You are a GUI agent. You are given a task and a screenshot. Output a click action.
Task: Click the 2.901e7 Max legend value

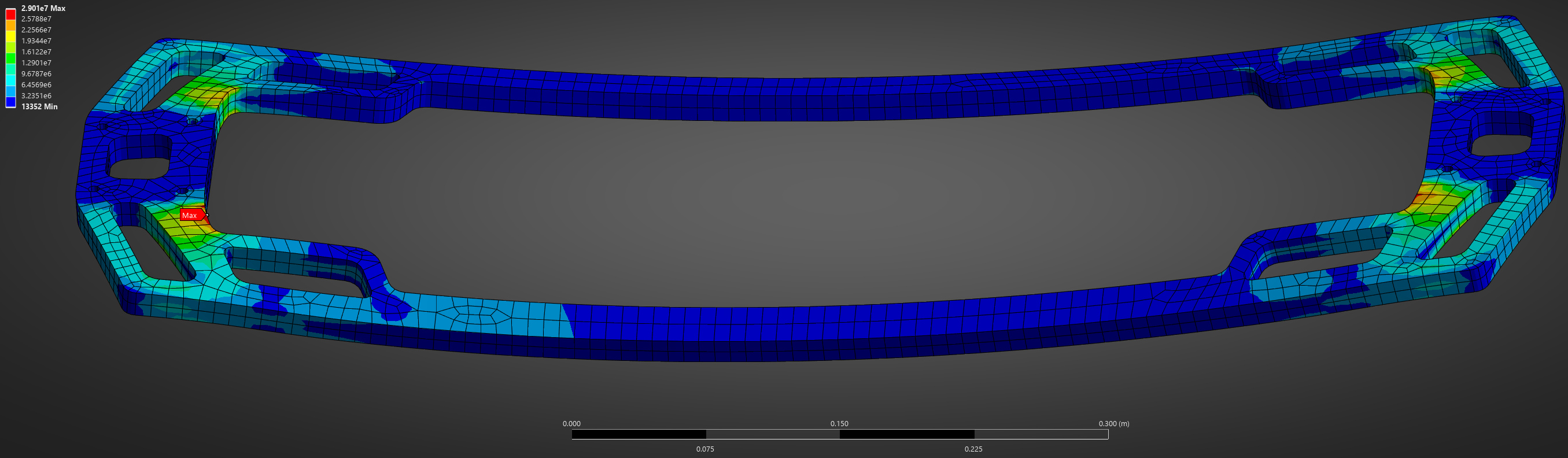pyautogui.click(x=43, y=9)
